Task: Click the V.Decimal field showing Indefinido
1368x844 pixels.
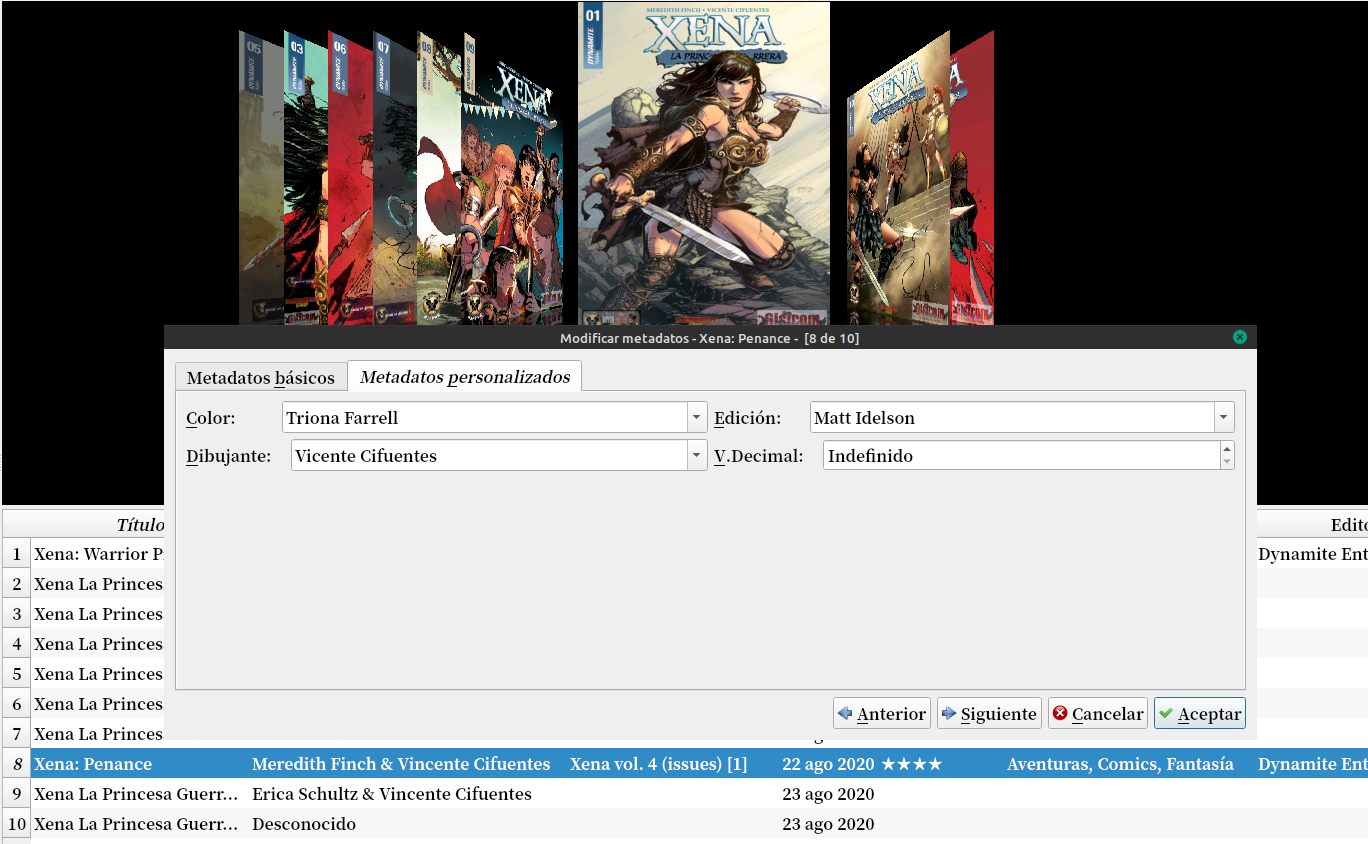Action: [x=1022, y=455]
